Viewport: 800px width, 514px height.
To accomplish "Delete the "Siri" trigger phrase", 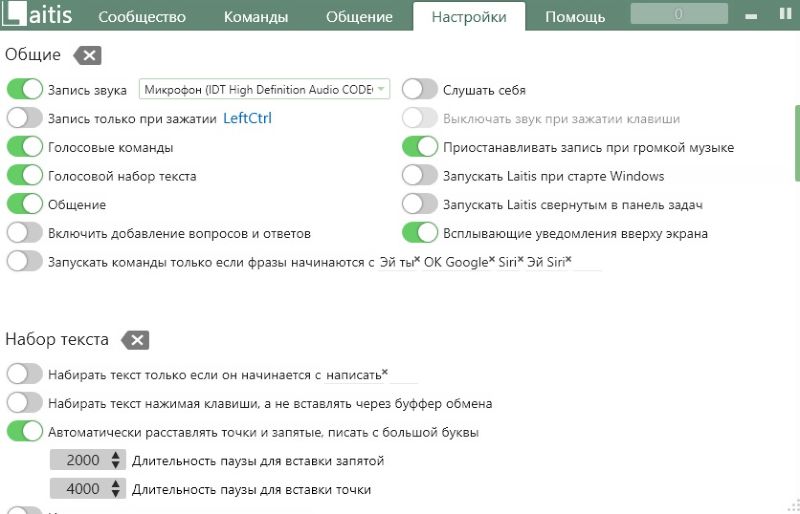I will pyautogui.click(x=521, y=259).
